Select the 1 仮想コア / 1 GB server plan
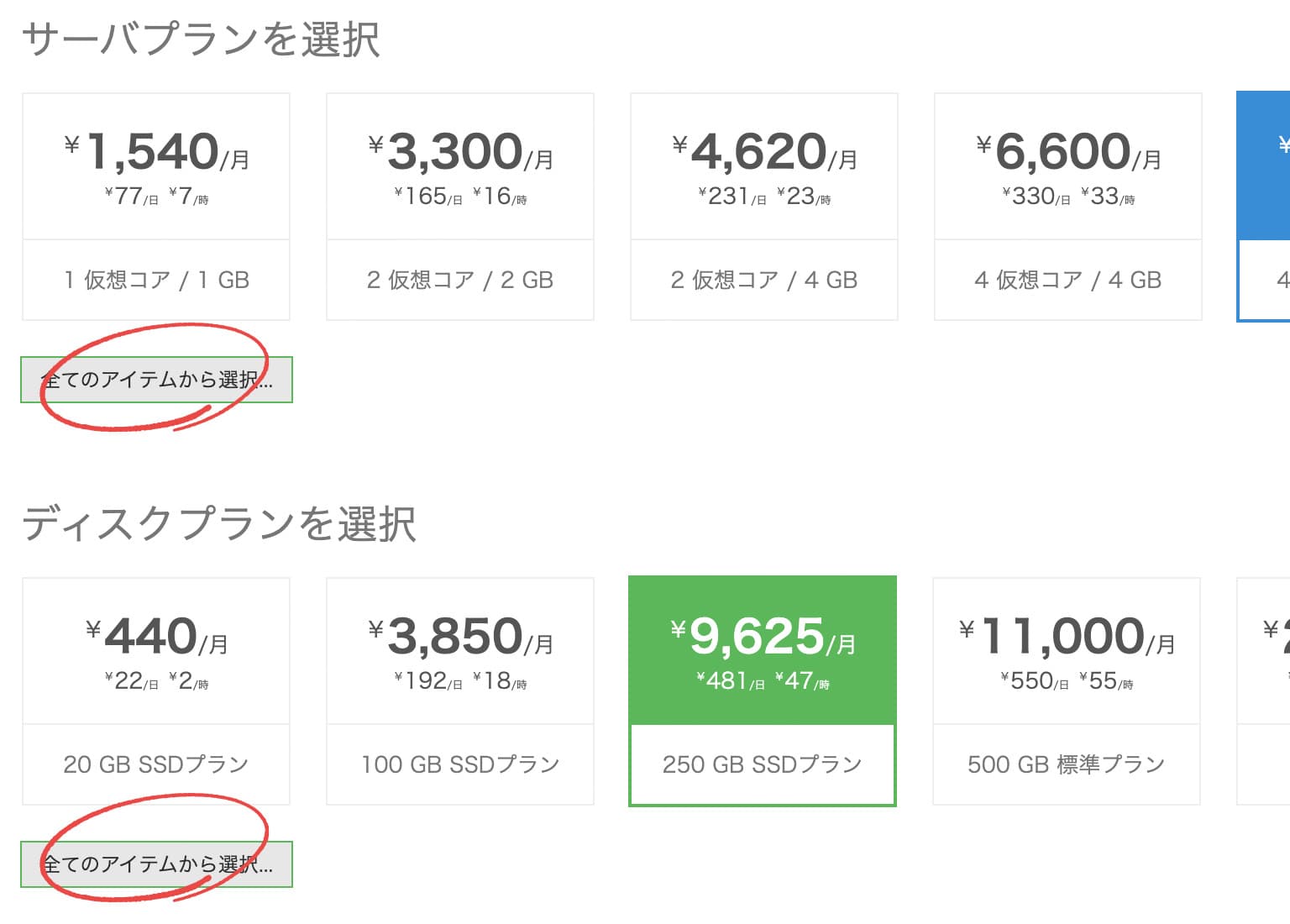This screenshot has height=924, width=1290. pos(156,206)
